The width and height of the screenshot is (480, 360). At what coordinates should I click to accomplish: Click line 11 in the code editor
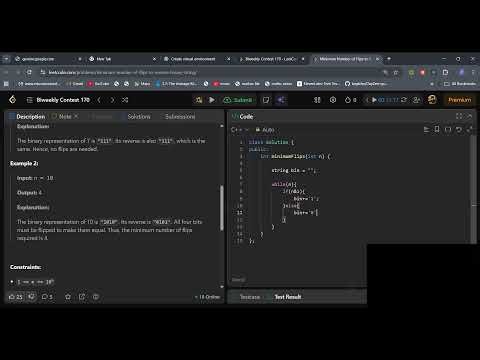pos(306,213)
